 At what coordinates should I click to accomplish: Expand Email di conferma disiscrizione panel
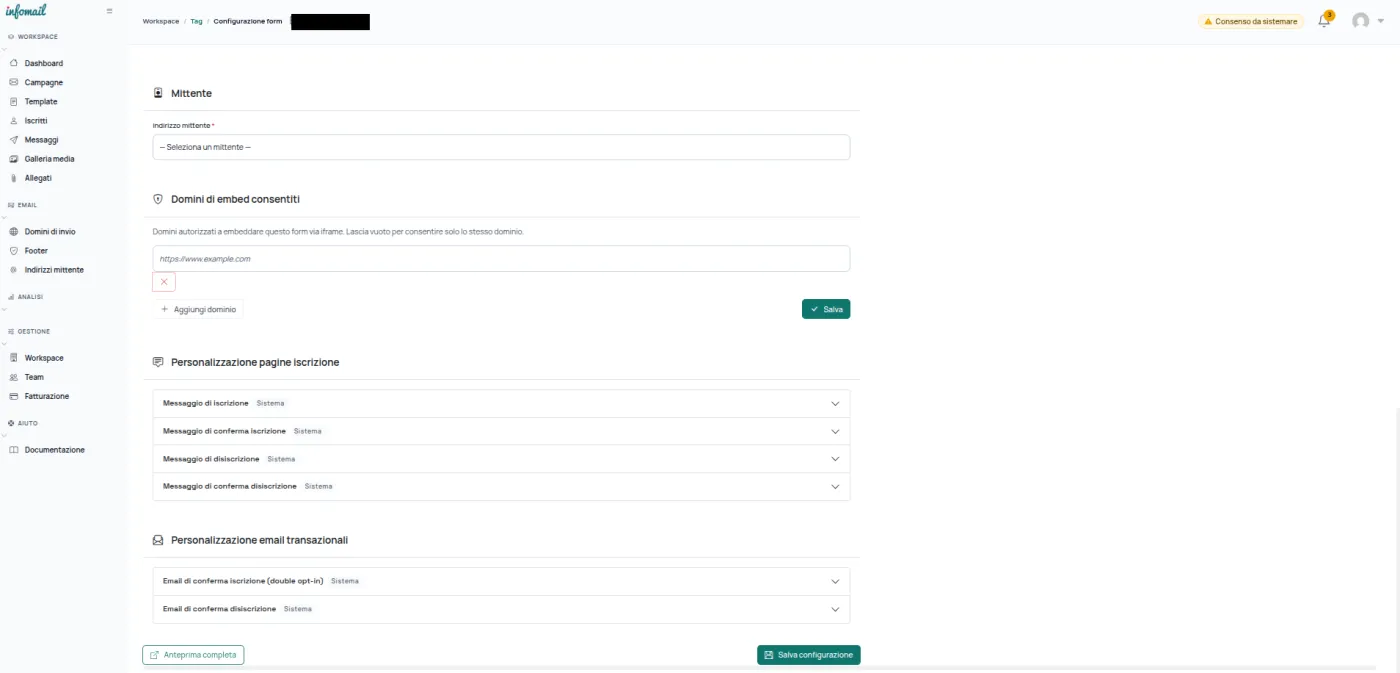[501, 609]
